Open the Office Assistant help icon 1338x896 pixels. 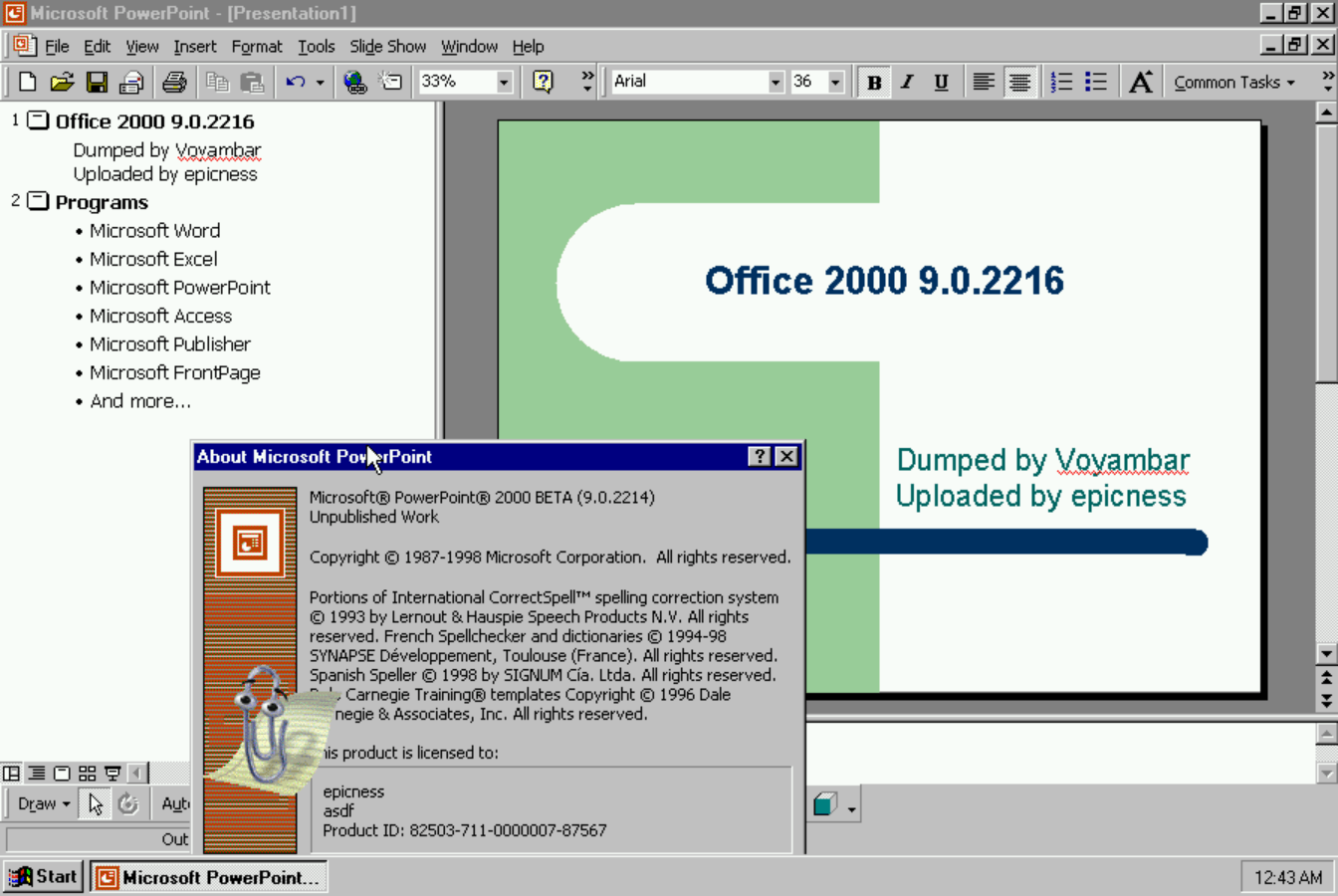click(543, 82)
